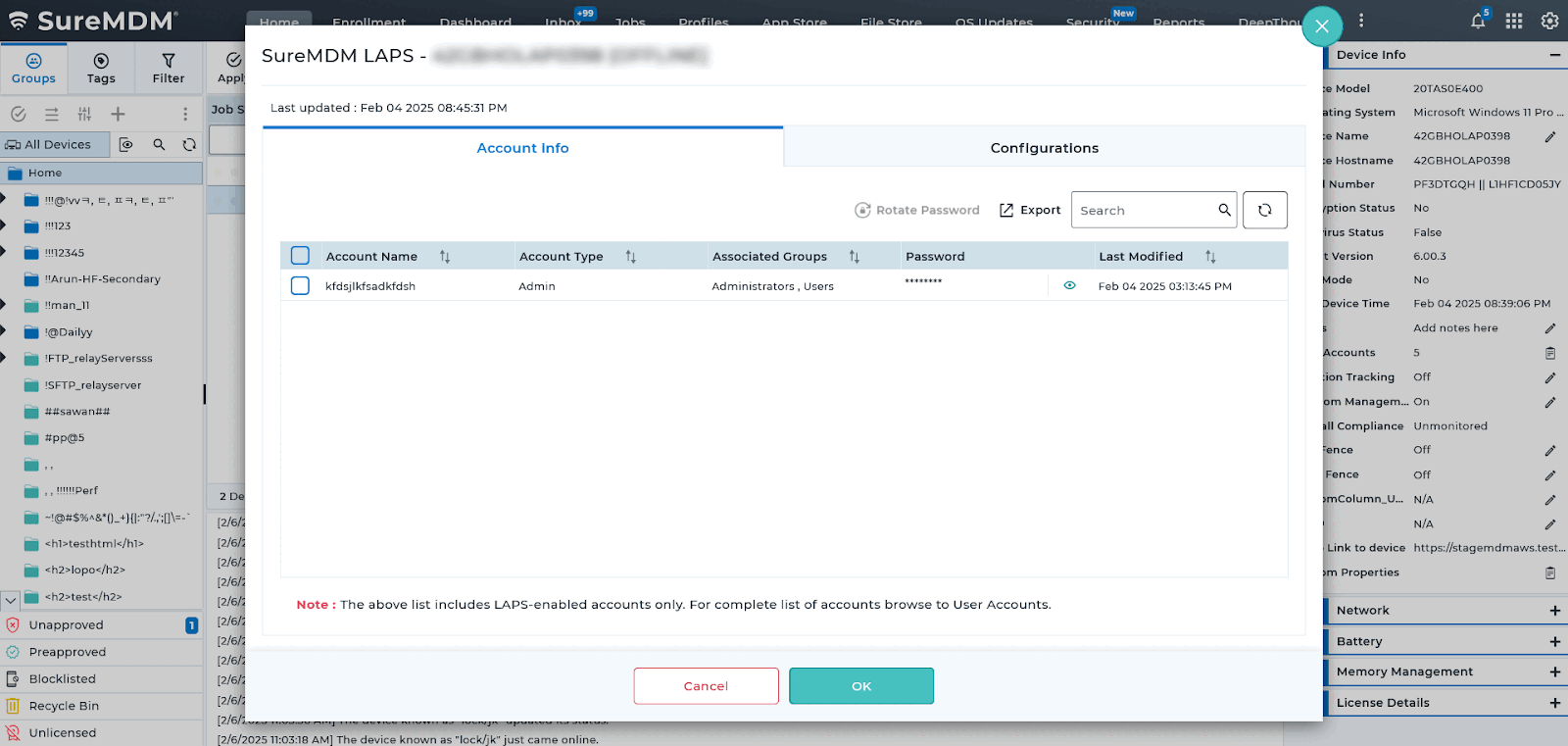The image size is (1568, 746).
Task: Edit the notes pencil icon
Action: [x=1550, y=328]
